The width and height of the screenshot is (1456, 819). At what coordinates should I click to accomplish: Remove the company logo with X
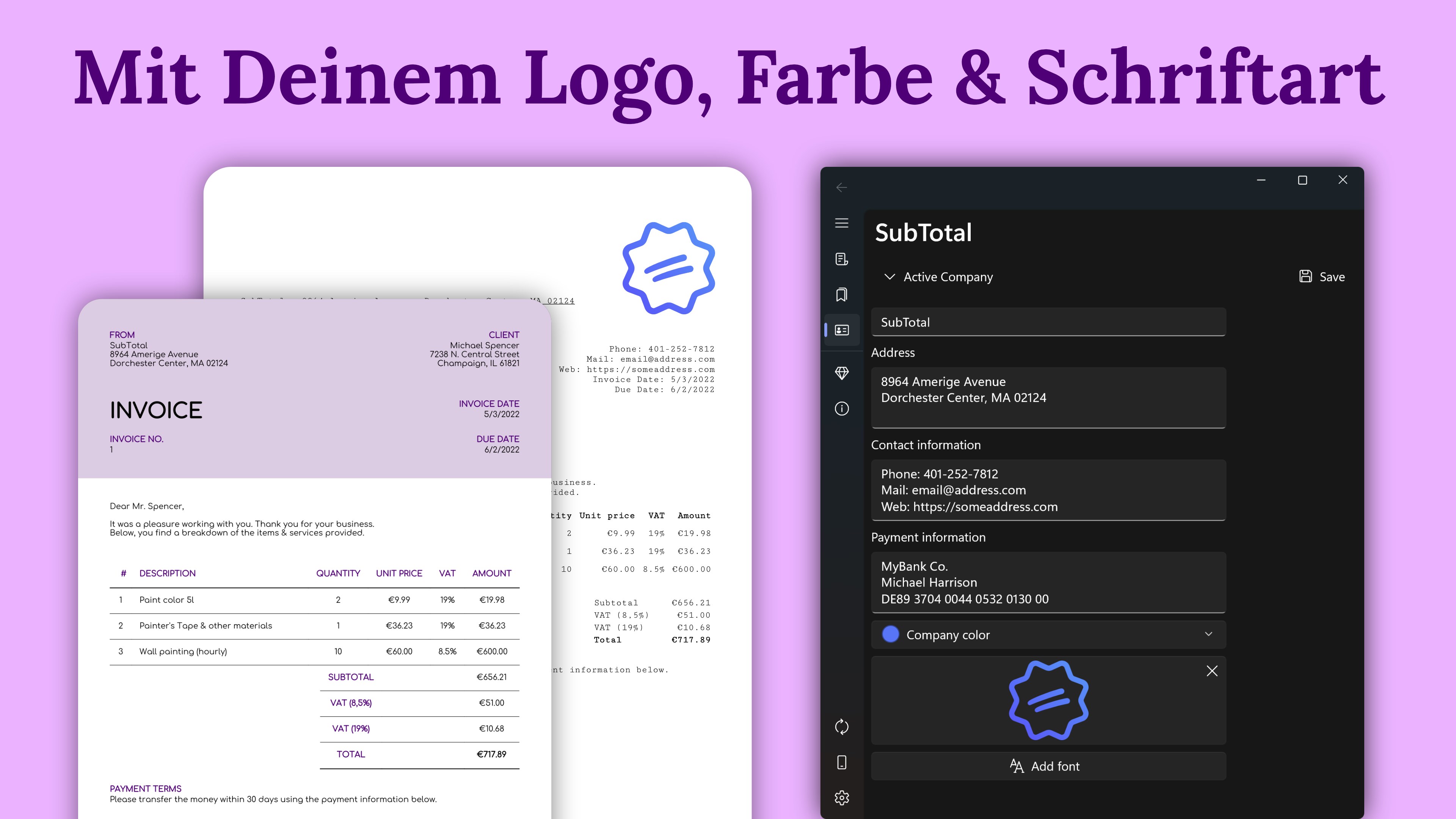[1212, 671]
